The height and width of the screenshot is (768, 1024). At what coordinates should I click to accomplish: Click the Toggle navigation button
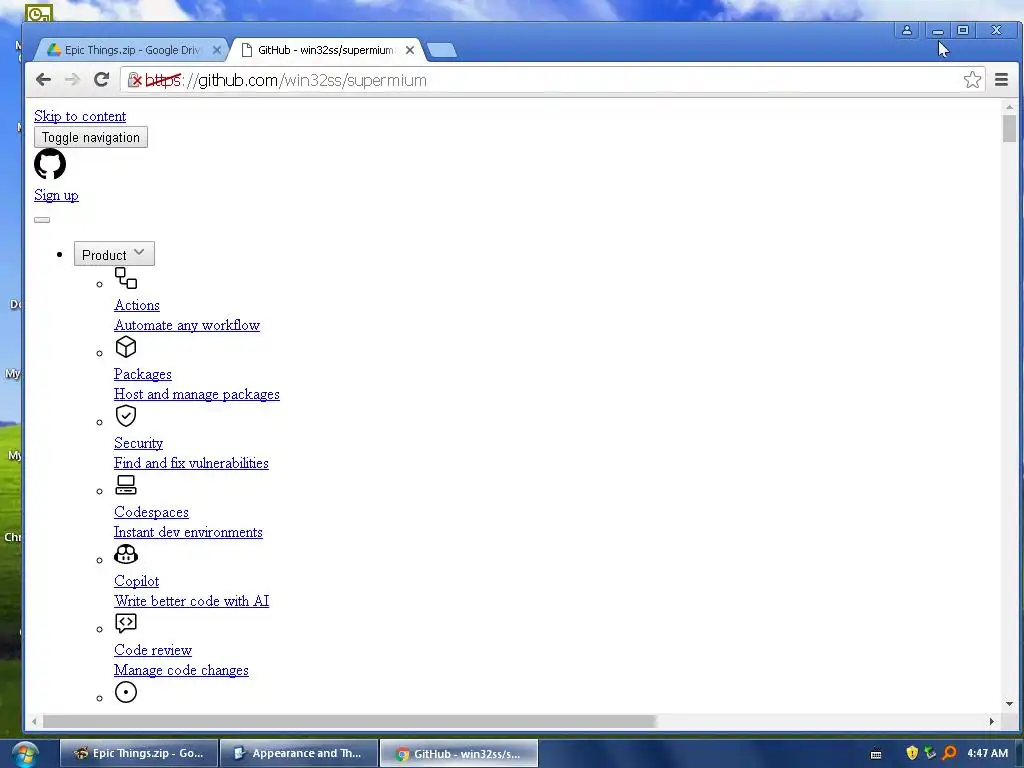91,137
